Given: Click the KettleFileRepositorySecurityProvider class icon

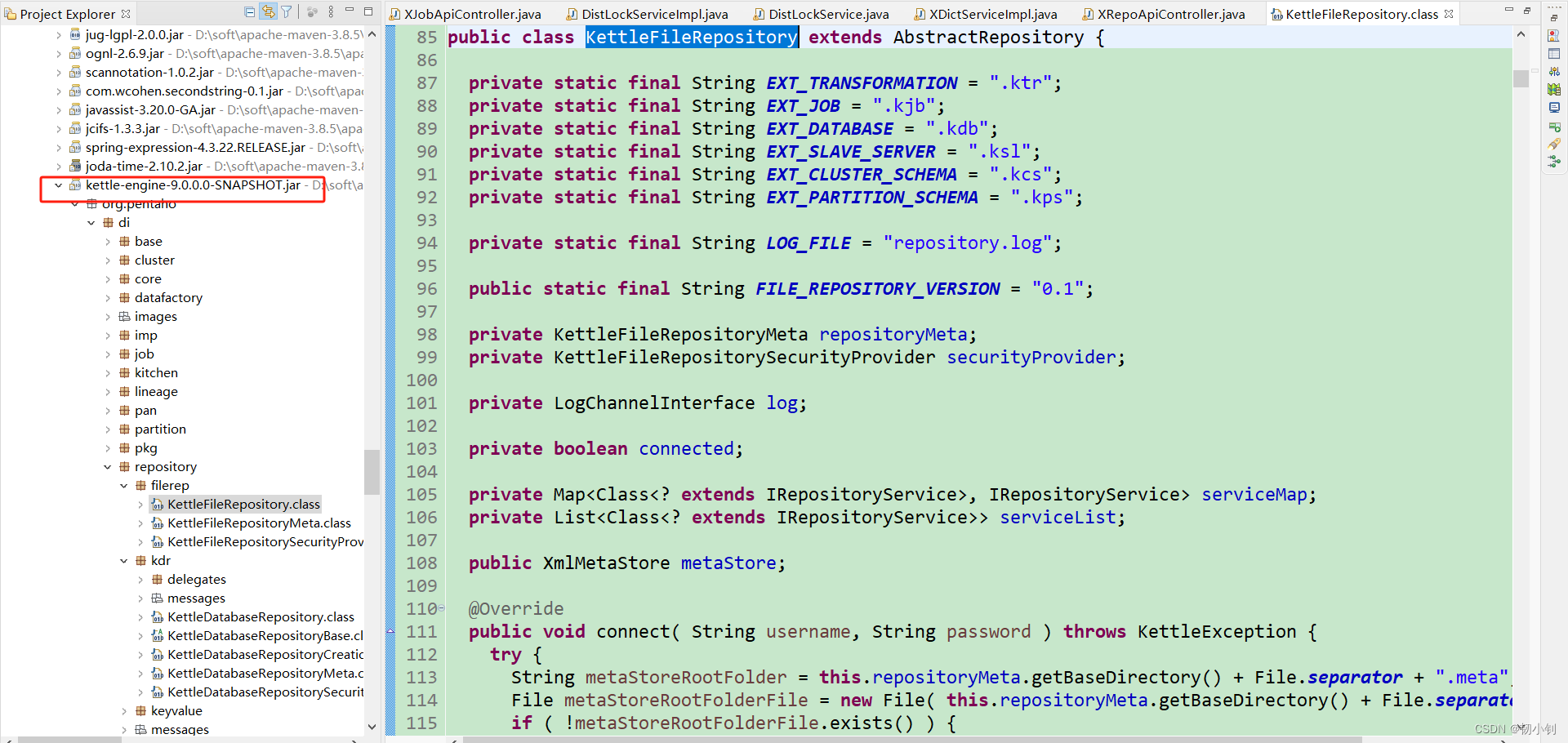Looking at the screenshot, I should pyautogui.click(x=158, y=542).
